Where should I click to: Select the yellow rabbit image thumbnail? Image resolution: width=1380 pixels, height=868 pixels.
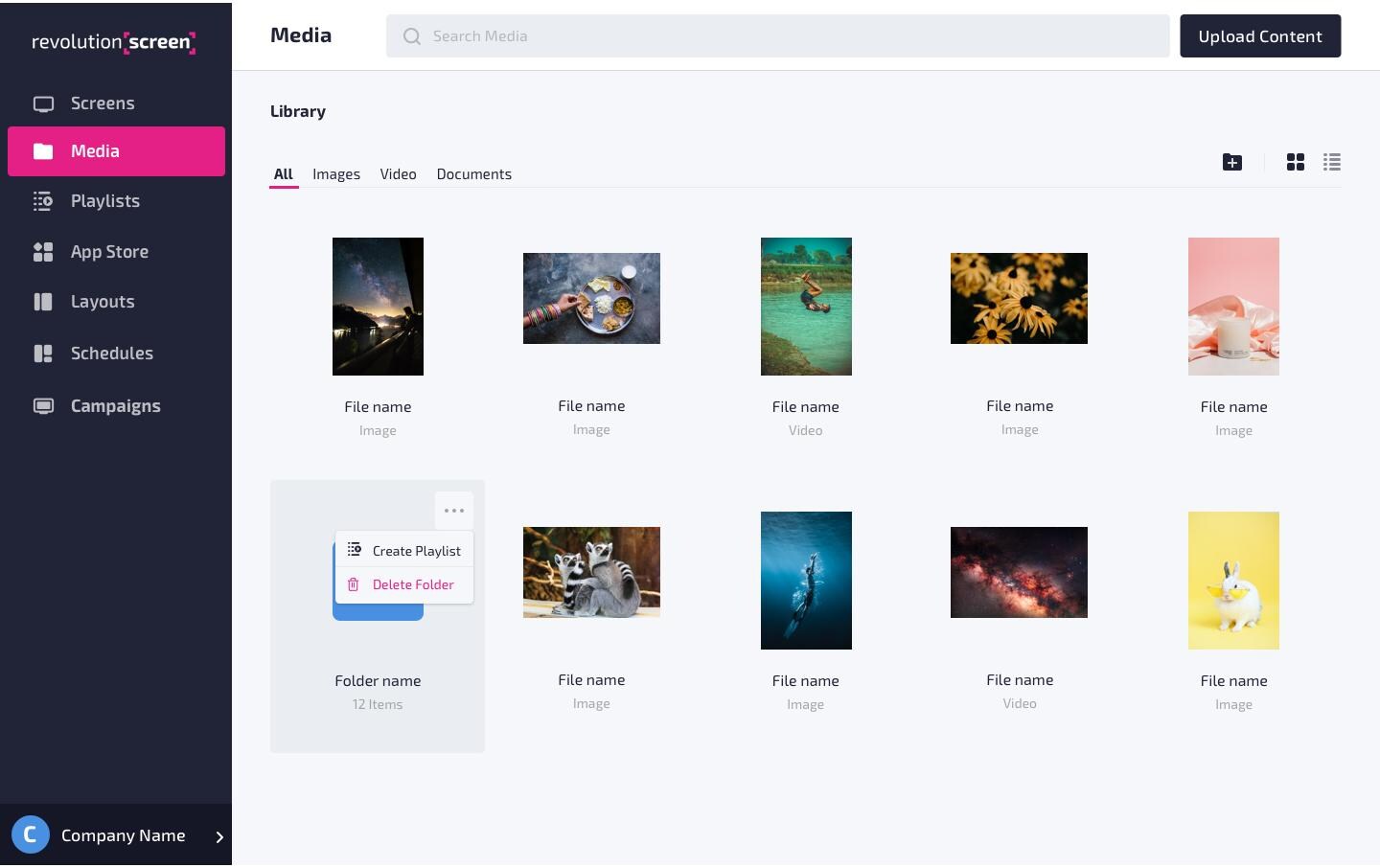click(x=1233, y=581)
